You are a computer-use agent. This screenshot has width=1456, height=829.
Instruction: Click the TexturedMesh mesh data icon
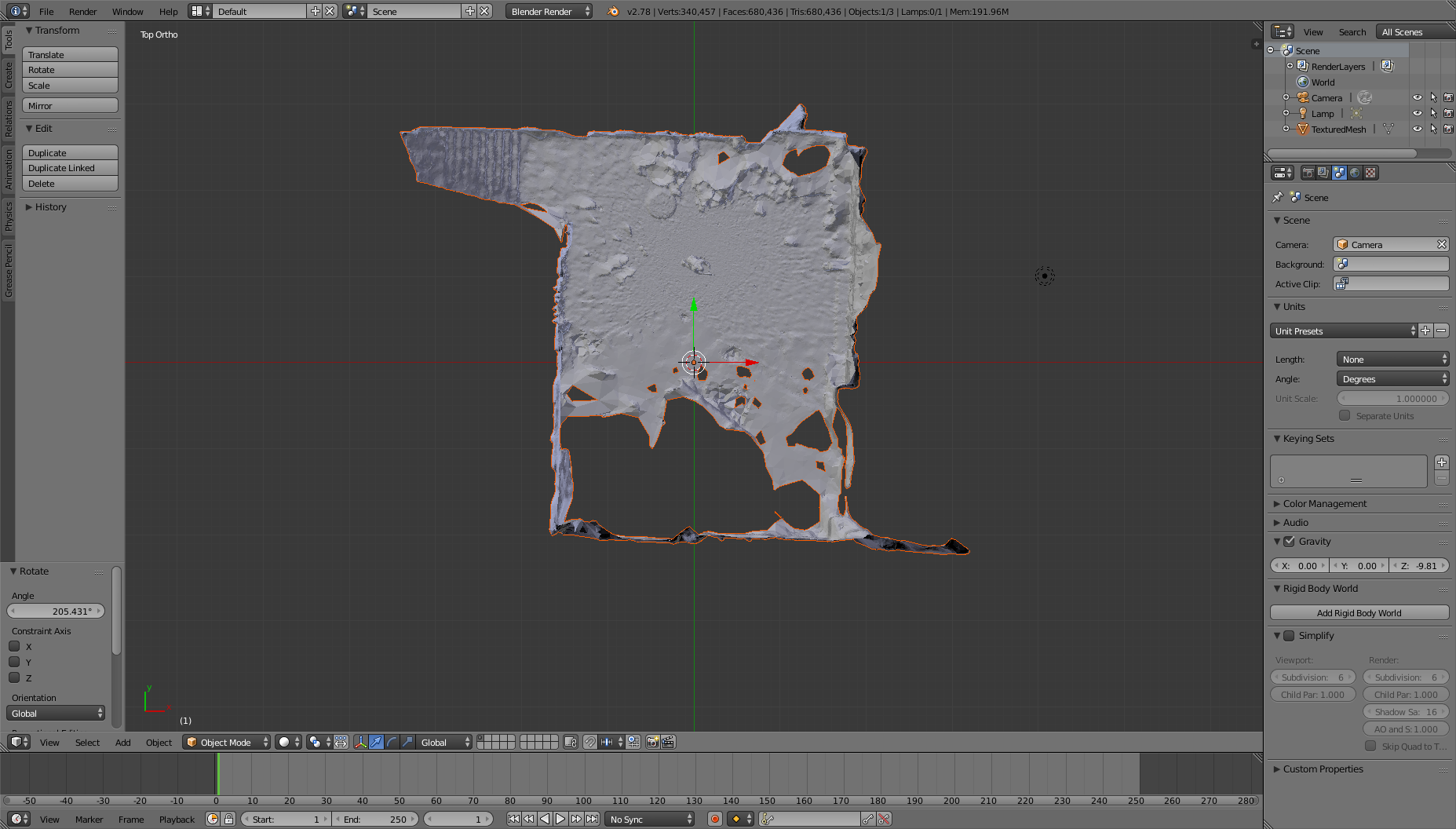tap(1388, 129)
